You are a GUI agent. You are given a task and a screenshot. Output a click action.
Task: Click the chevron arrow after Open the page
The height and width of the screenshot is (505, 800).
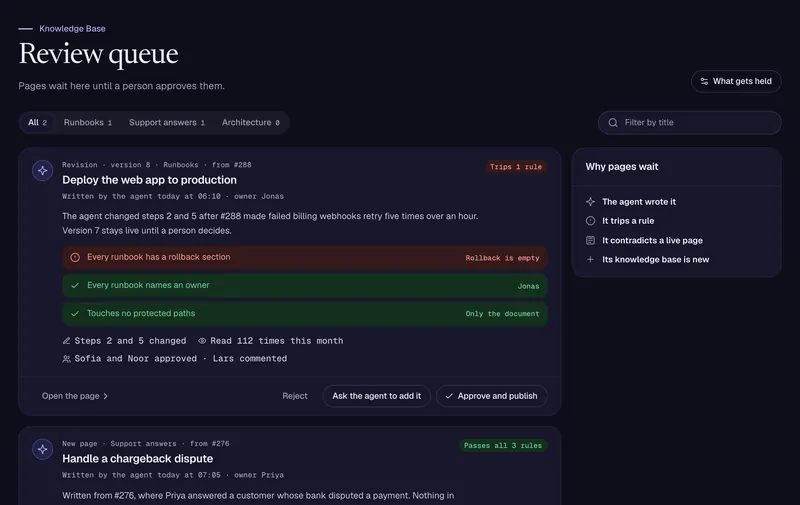[x=106, y=396]
